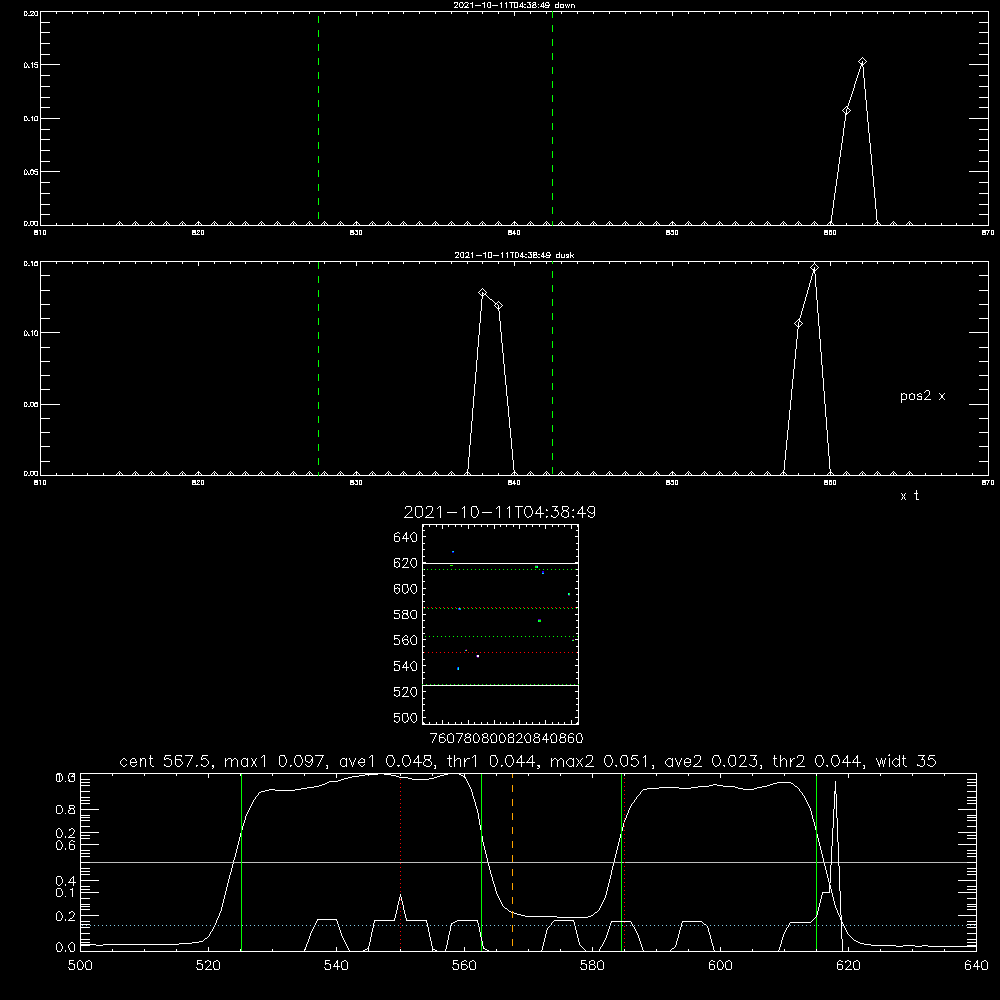1000x1000 pixels.
Task: Click the right green dashed line in dawn plot
Action: tap(552, 118)
